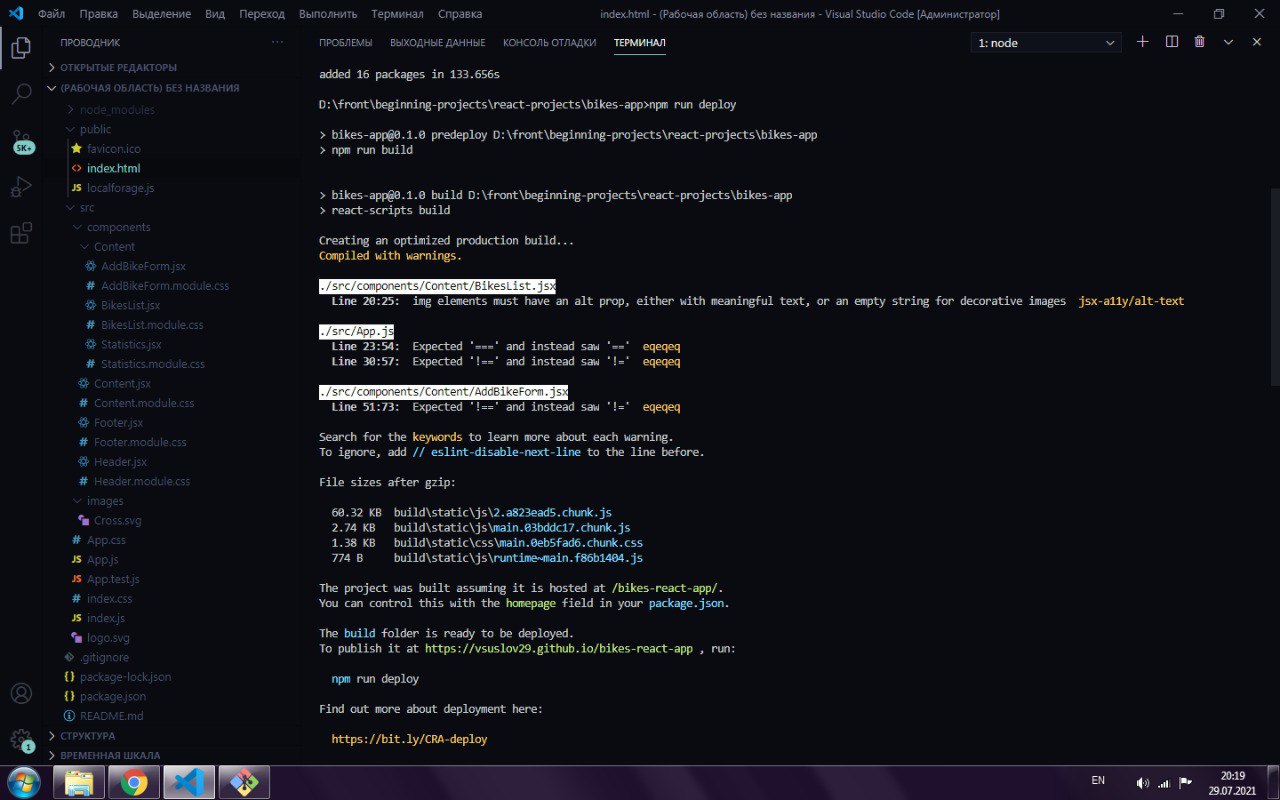Click package.json link in terminal output
Viewport: 1280px width, 800px height.
[x=686, y=604]
